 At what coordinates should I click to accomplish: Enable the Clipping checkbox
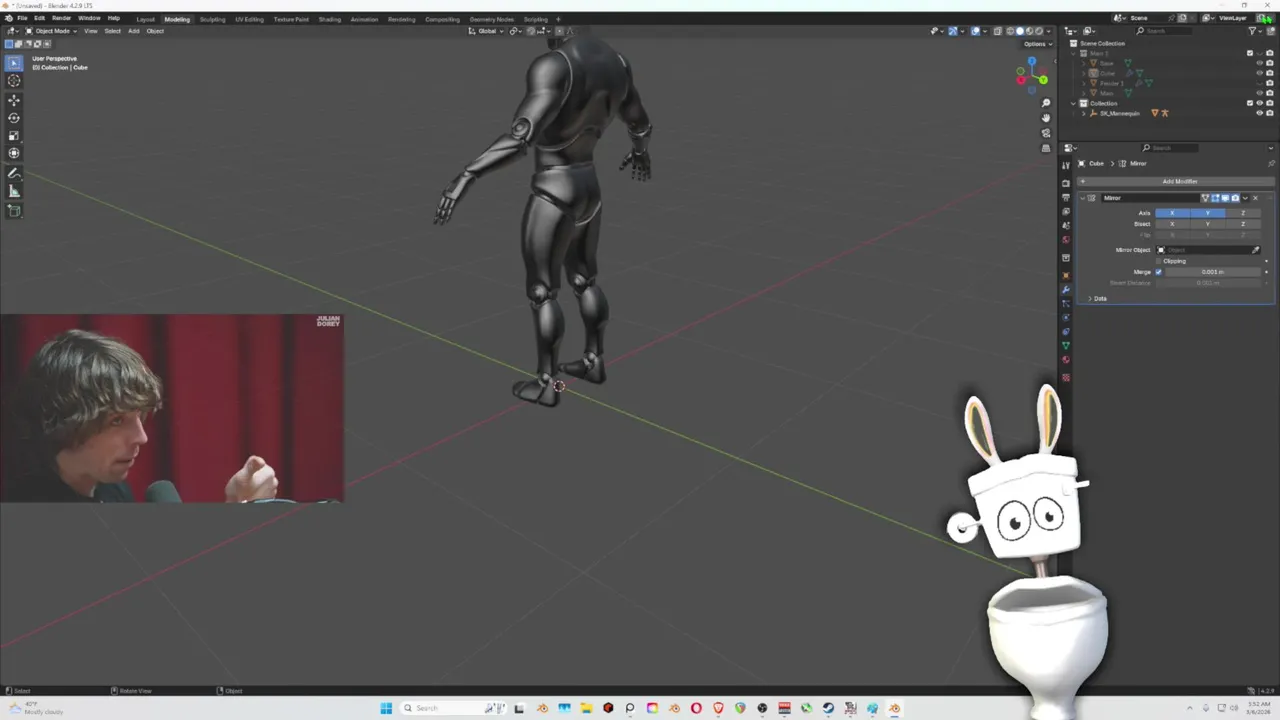point(1159,261)
